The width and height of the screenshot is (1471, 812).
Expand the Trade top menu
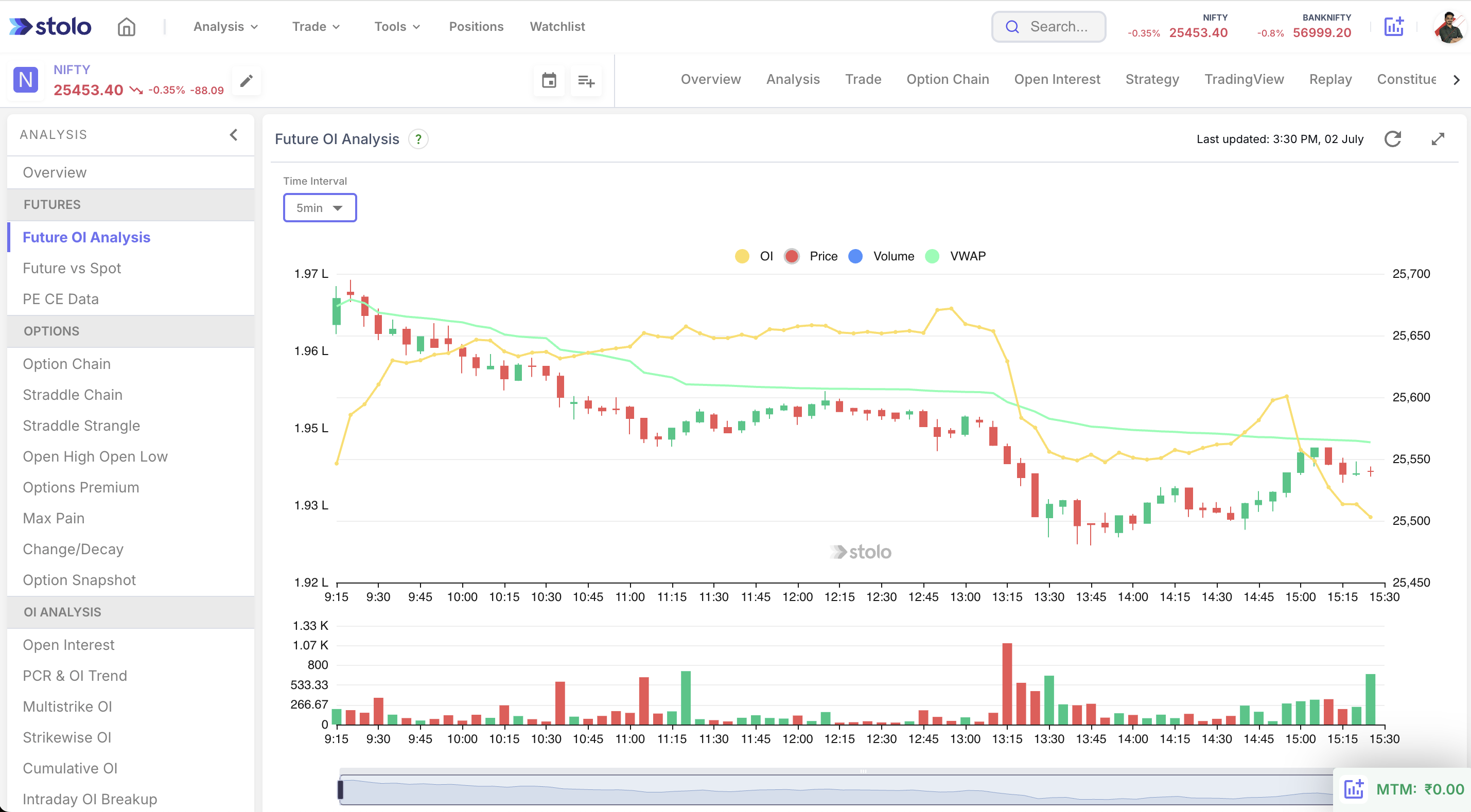click(x=316, y=26)
